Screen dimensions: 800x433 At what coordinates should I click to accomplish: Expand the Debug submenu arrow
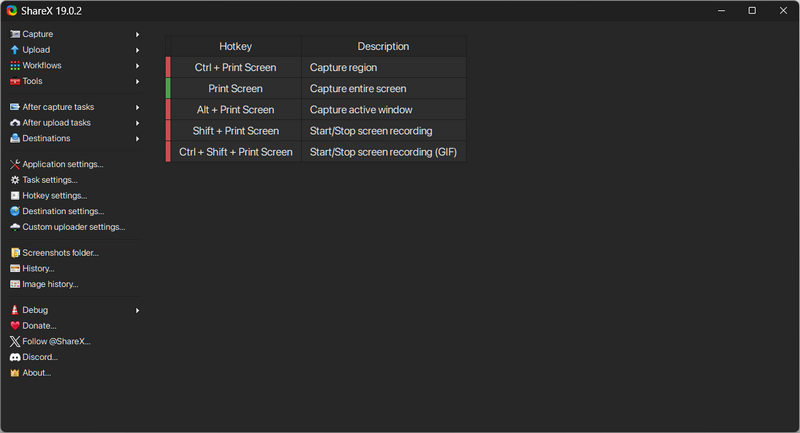tap(137, 310)
